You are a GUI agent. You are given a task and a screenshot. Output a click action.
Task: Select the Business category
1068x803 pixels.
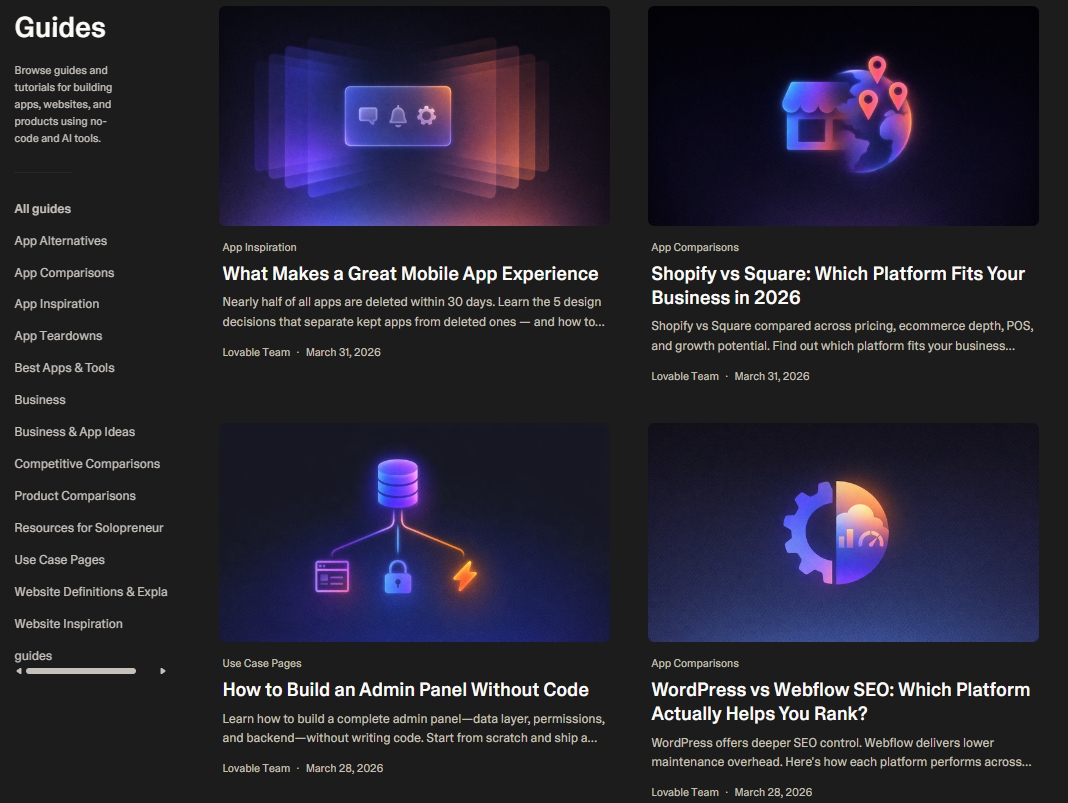tap(40, 400)
